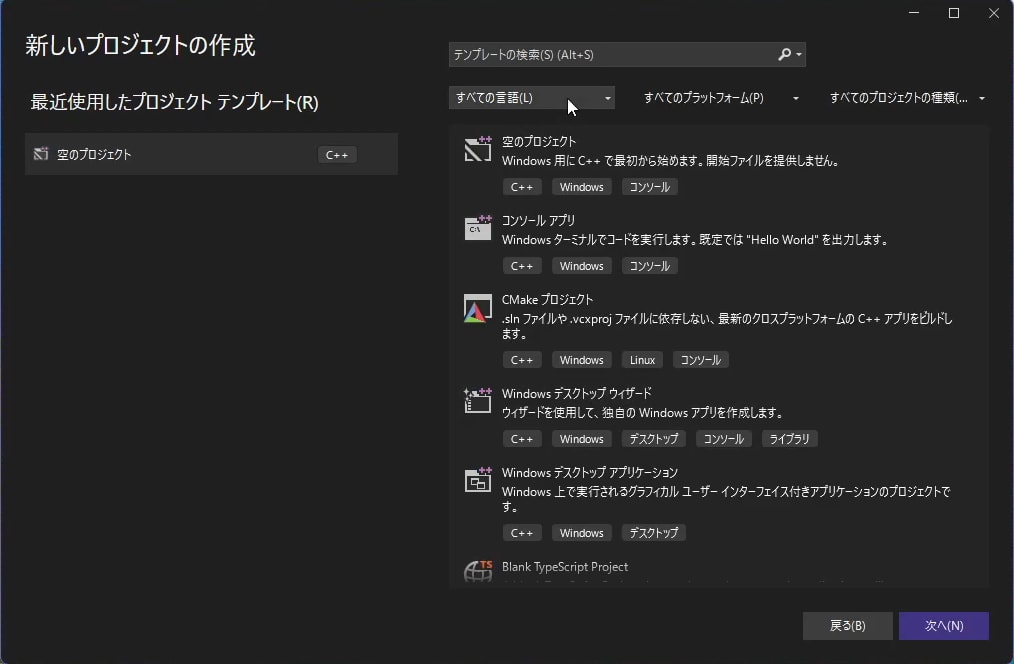
Task: Click C++ badge in recent templates
Action: [337, 155]
